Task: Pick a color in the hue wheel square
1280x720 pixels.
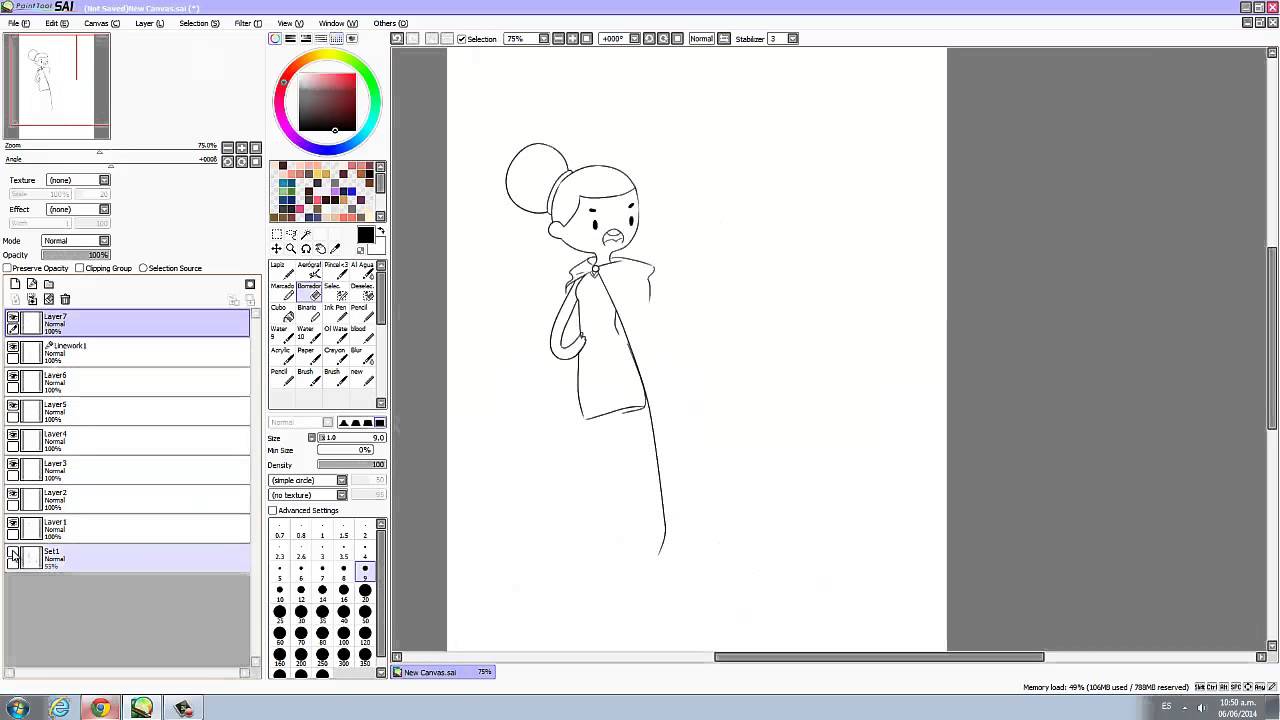Action: [327, 102]
